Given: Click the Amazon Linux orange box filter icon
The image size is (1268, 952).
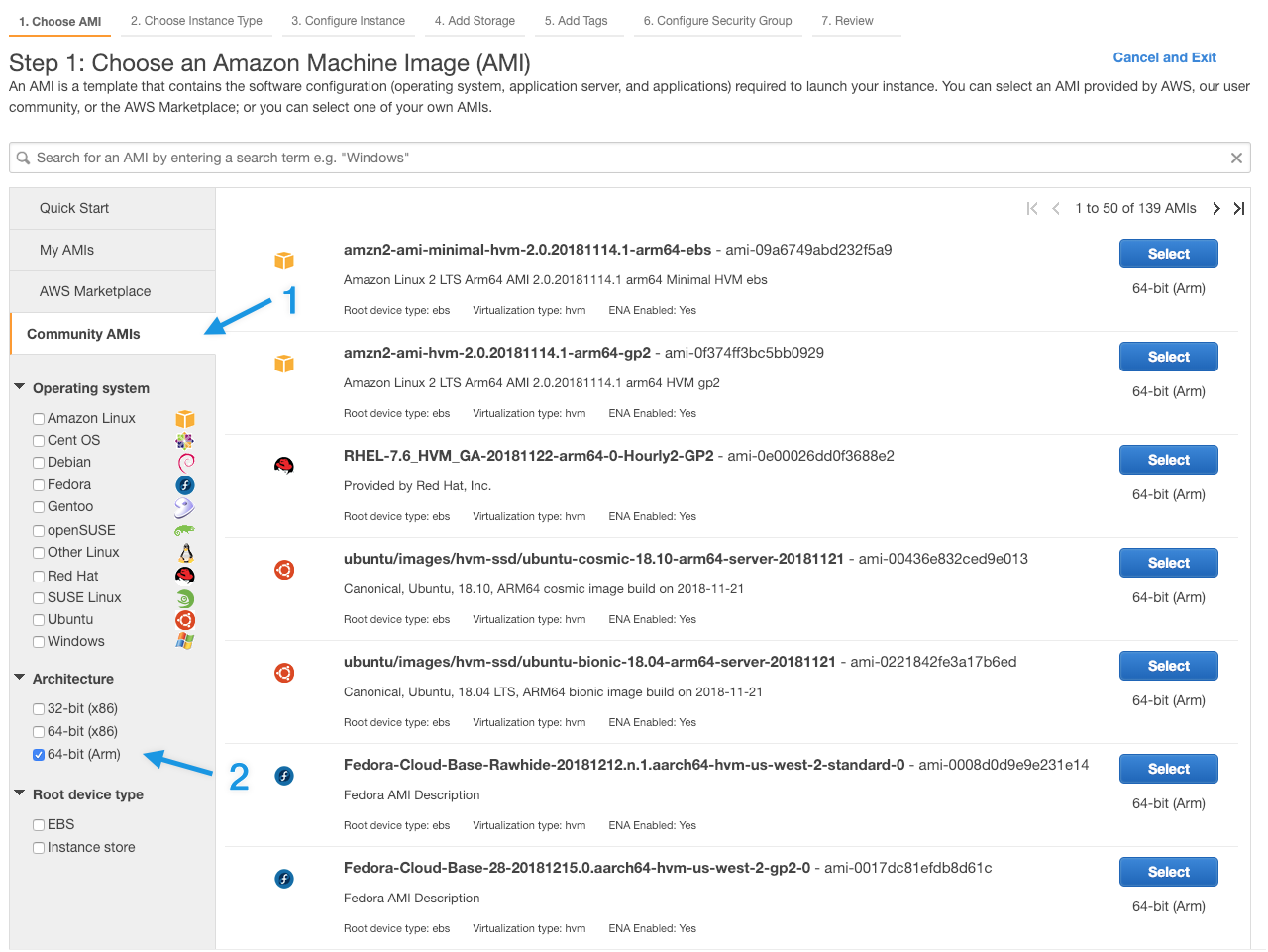Looking at the screenshot, I should (185, 419).
